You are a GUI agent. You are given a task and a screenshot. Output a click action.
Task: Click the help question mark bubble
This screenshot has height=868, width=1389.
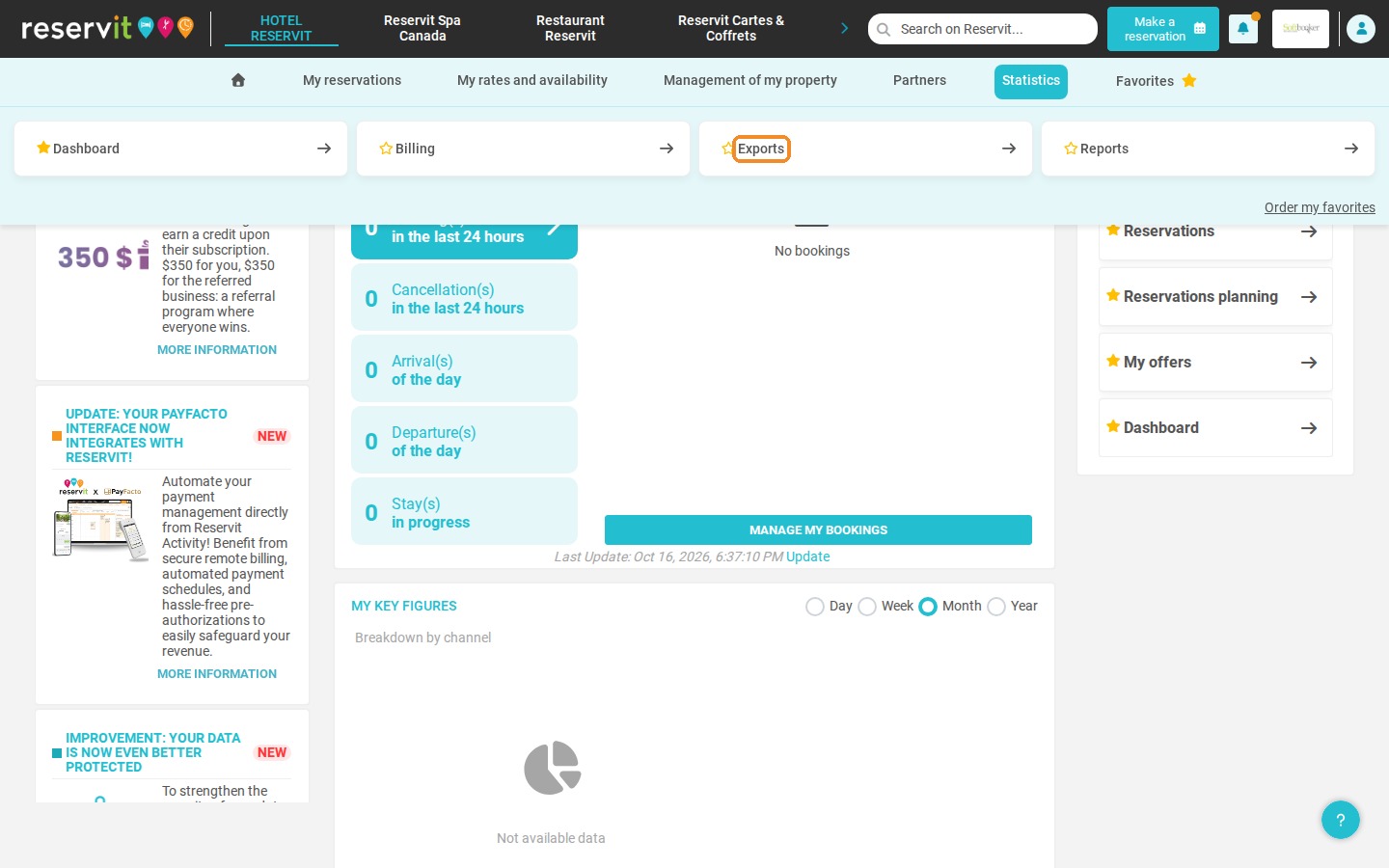[x=1341, y=820]
